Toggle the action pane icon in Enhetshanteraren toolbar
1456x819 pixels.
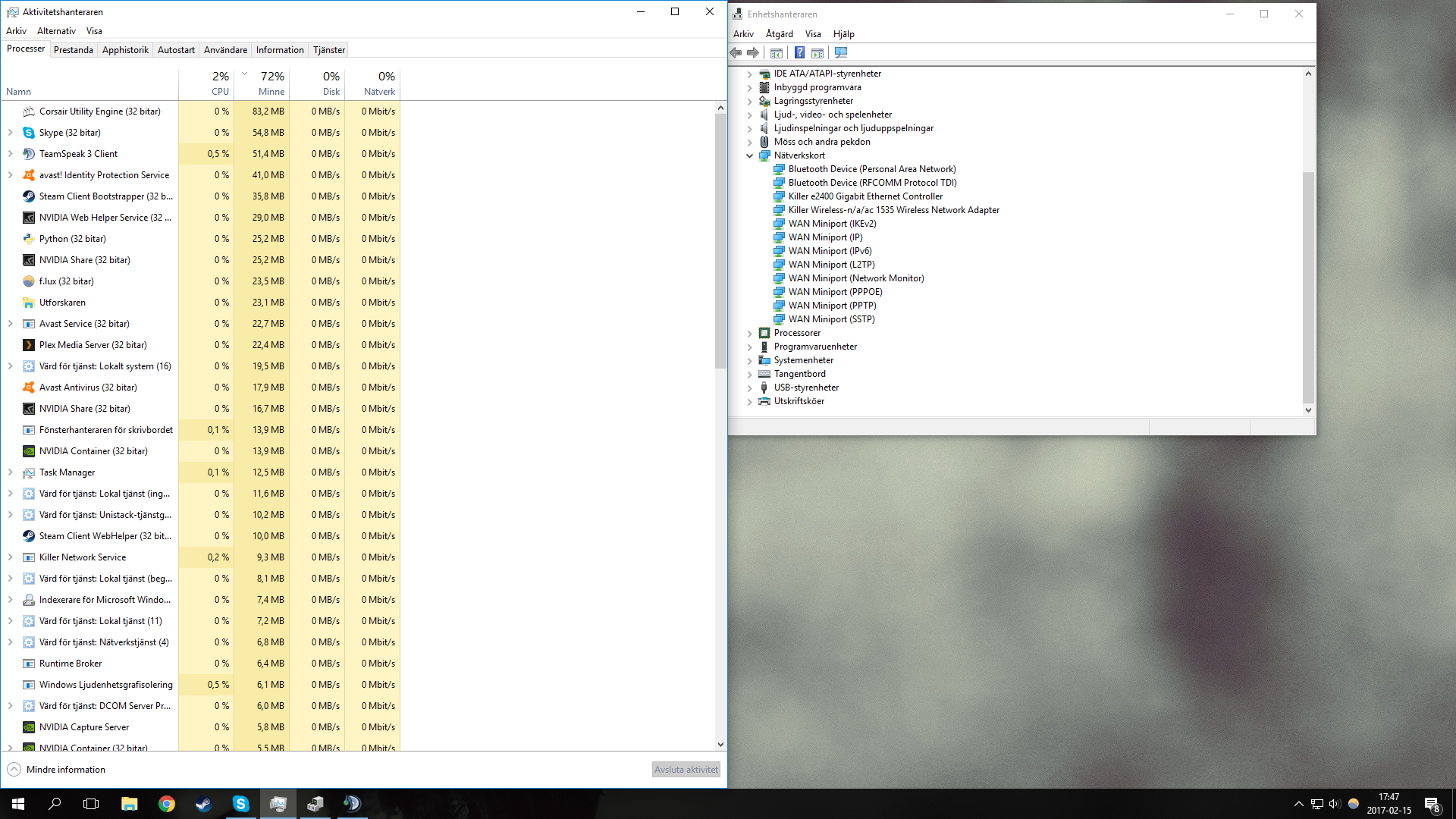point(817,53)
